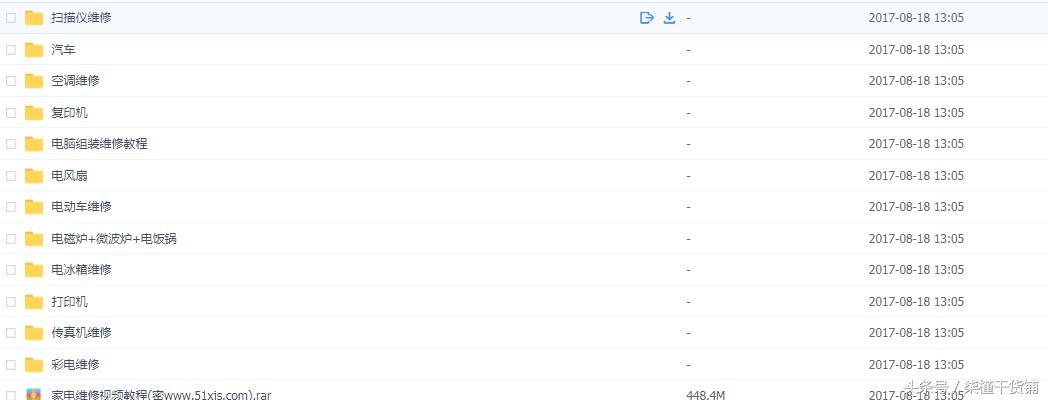Click the folder icon beside 汽车

coord(34,49)
